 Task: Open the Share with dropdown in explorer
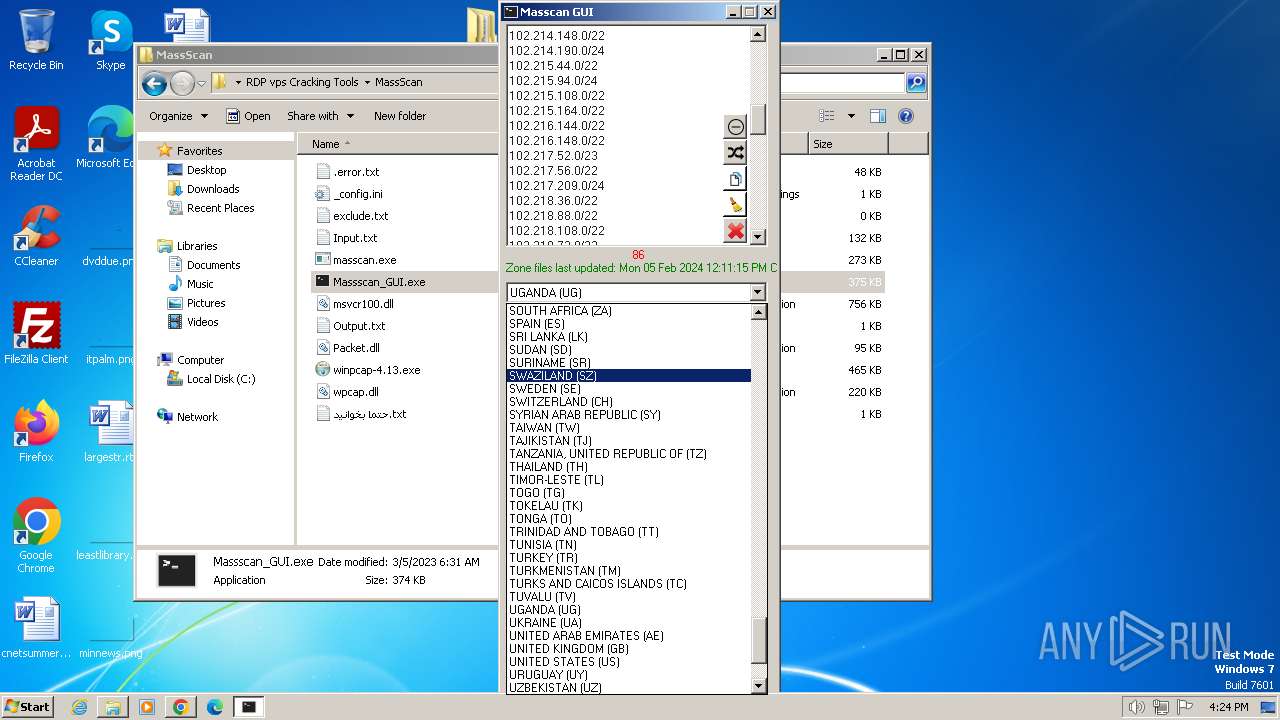click(x=320, y=116)
